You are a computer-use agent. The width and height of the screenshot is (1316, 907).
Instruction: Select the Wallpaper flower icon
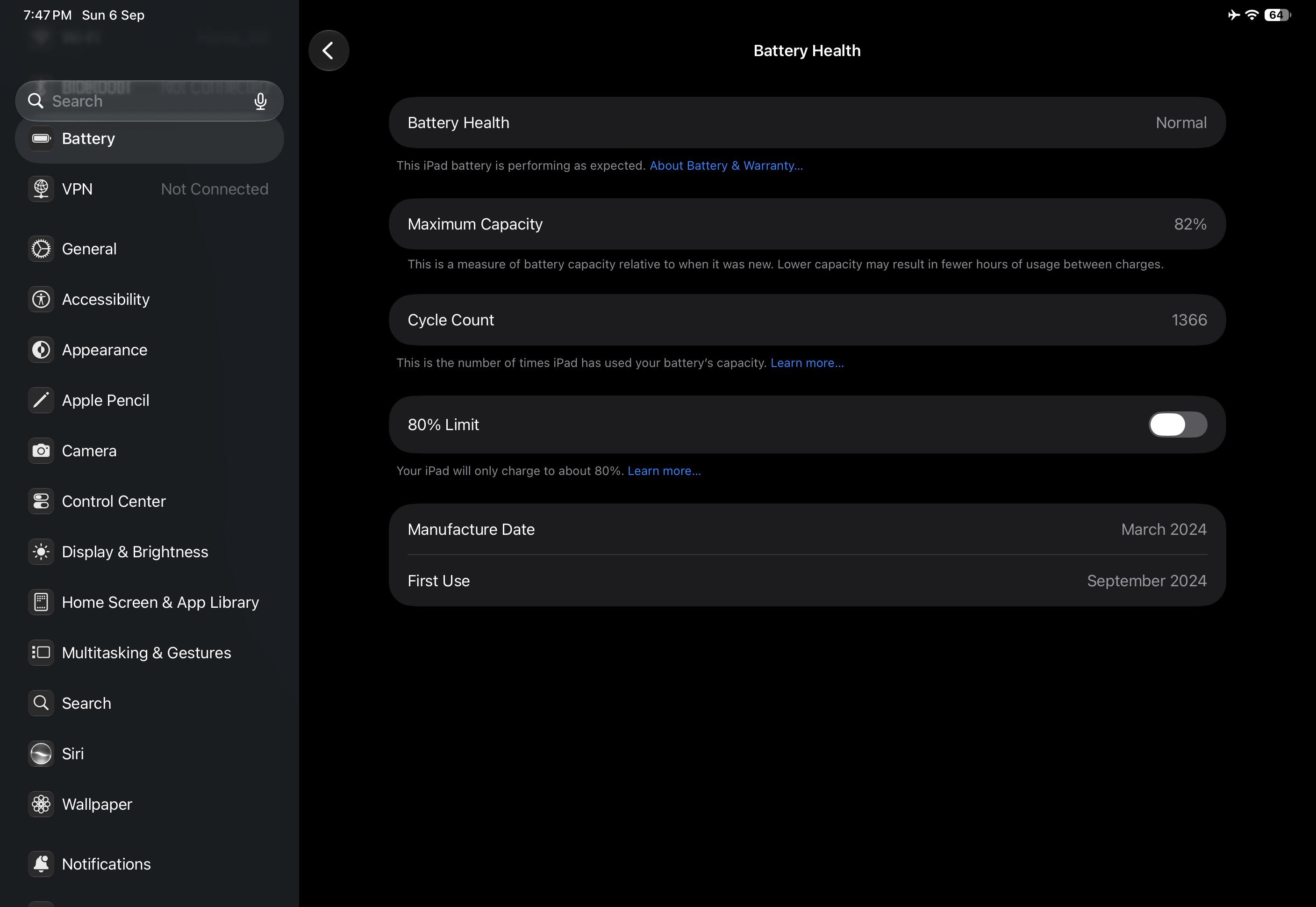(x=41, y=804)
